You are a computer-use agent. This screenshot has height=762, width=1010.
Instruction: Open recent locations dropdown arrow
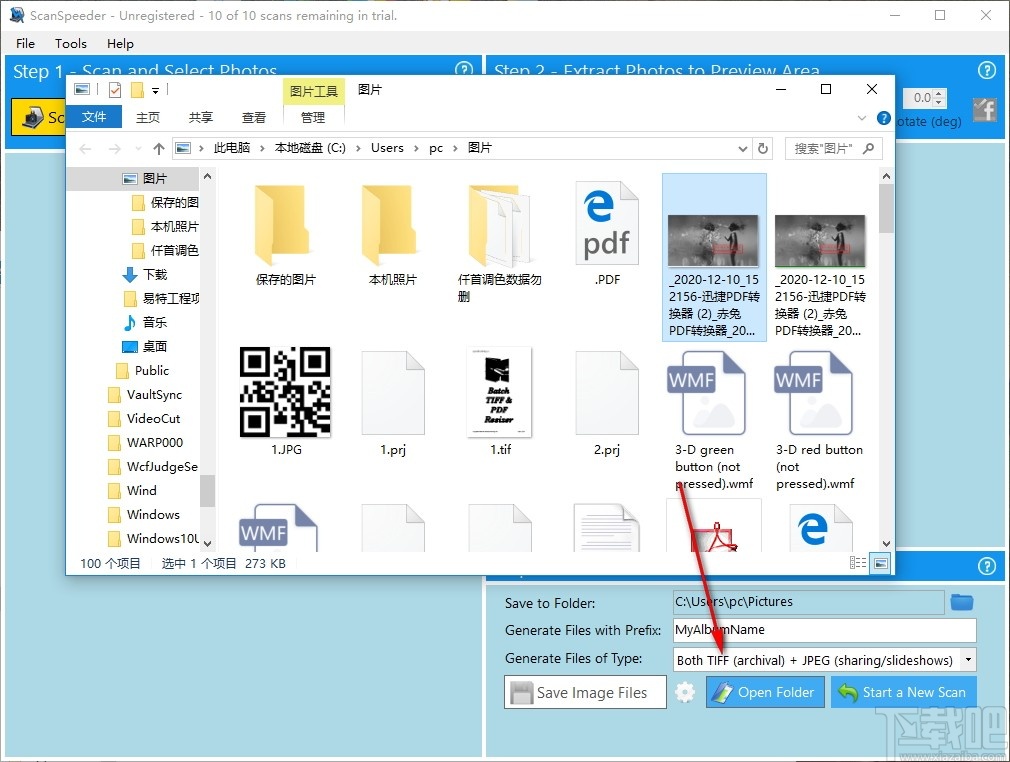(x=138, y=149)
